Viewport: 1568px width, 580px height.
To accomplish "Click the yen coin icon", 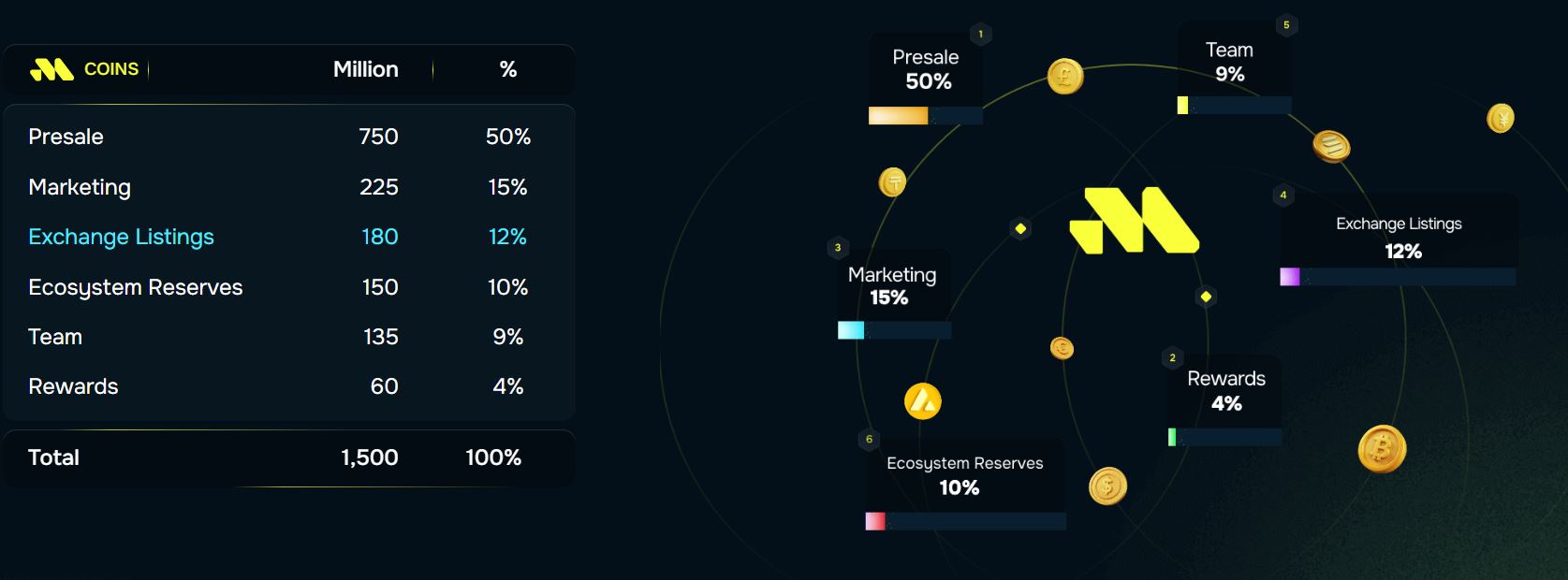I will (1501, 118).
